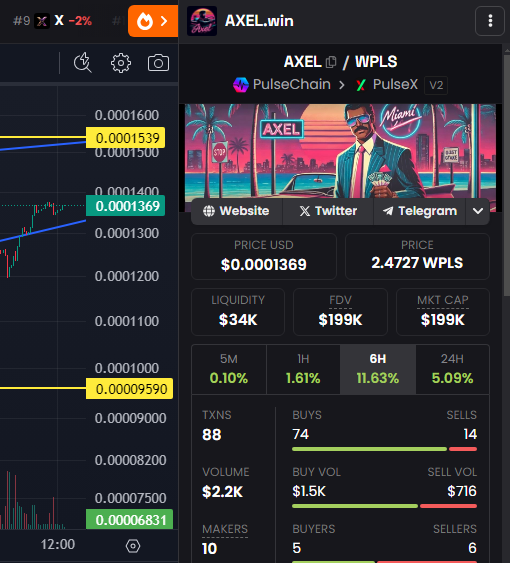Screen dimensions: 510x563
Task: Click the 12:00 time axis label
Action: pyautogui.click(x=57, y=544)
